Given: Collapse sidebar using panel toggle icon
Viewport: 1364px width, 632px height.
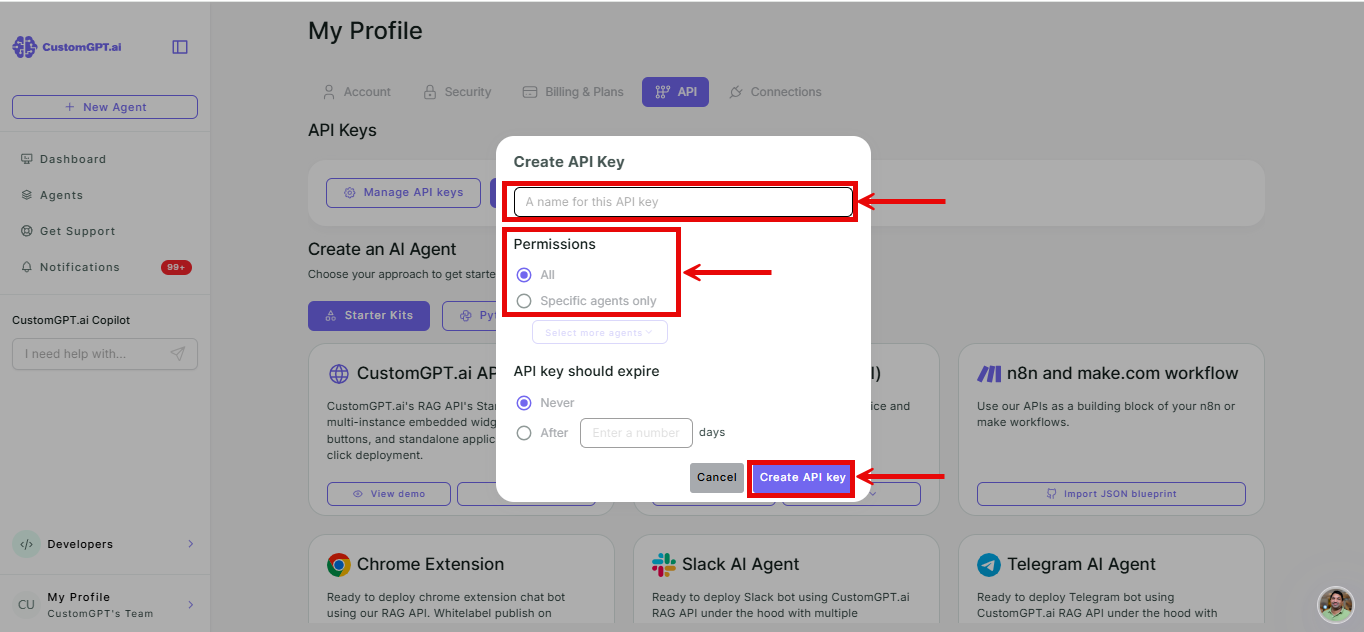Looking at the screenshot, I should 180,47.
